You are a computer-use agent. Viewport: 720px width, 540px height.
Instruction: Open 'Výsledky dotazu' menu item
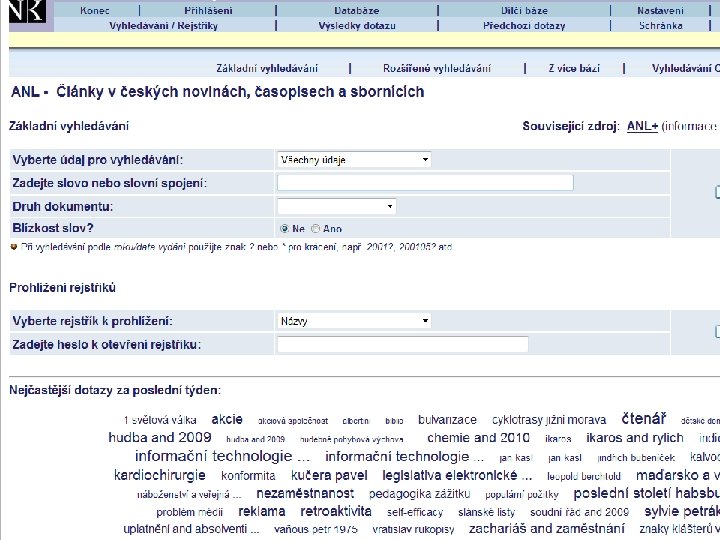point(357,26)
